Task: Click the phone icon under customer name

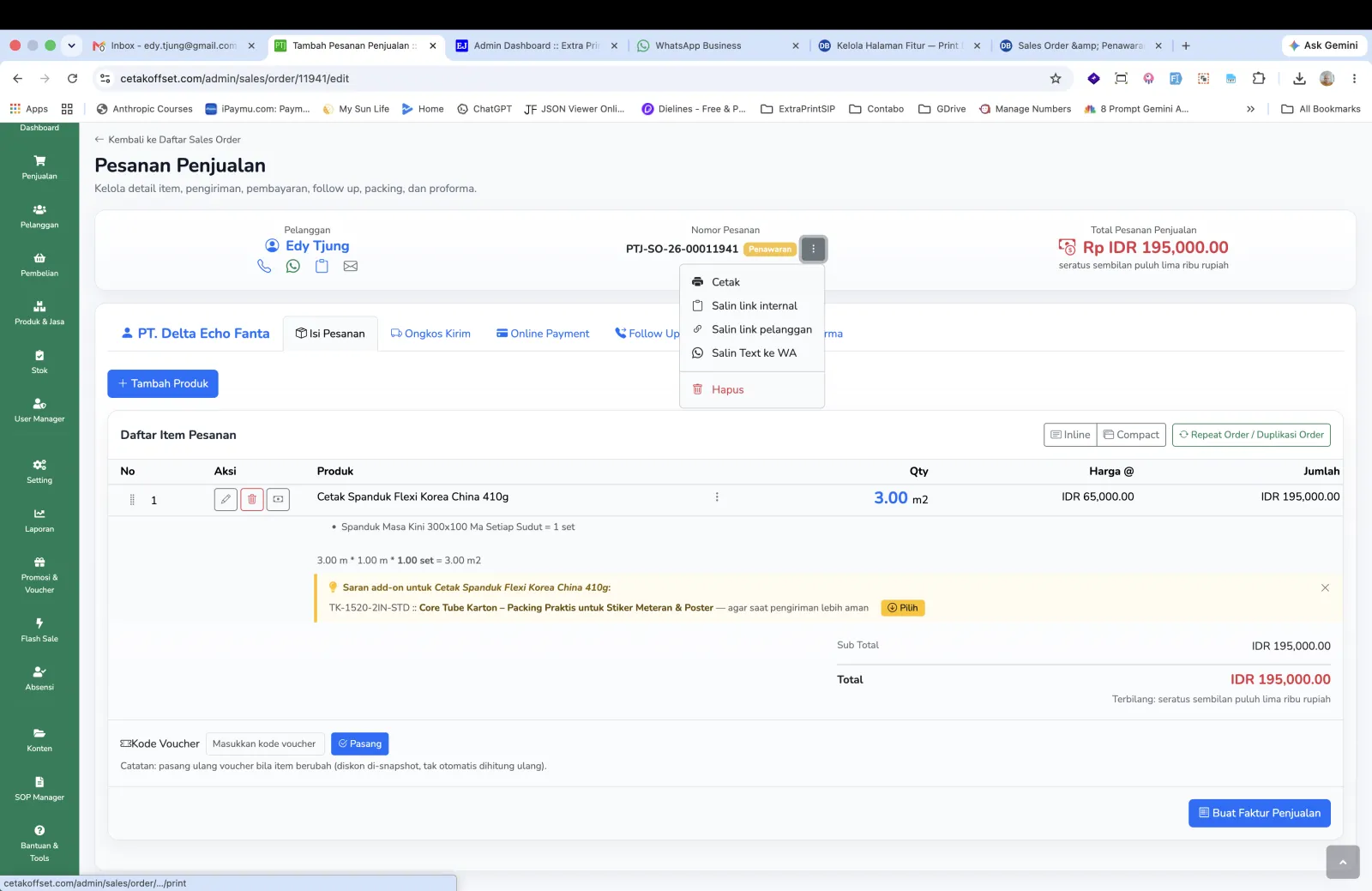Action: (x=264, y=266)
